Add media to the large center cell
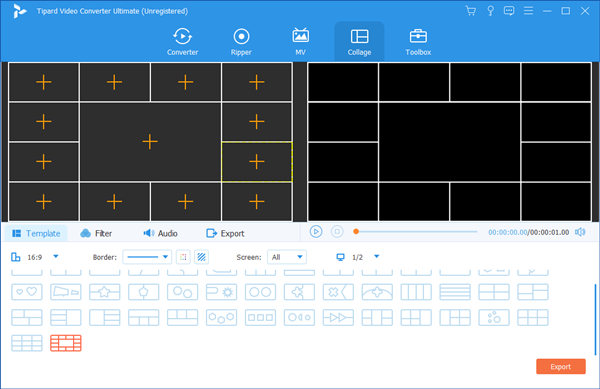The height and width of the screenshot is (389, 600). point(150,142)
